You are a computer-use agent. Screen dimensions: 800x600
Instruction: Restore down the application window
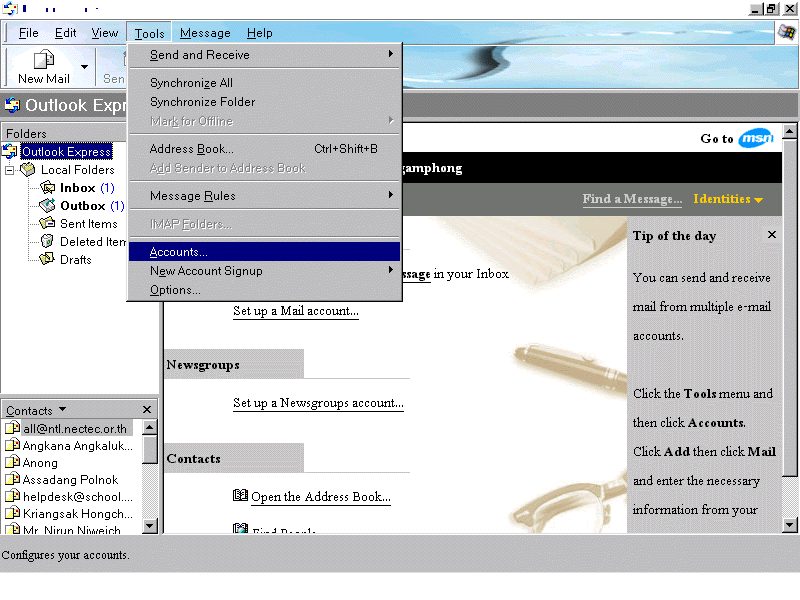(771, 9)
